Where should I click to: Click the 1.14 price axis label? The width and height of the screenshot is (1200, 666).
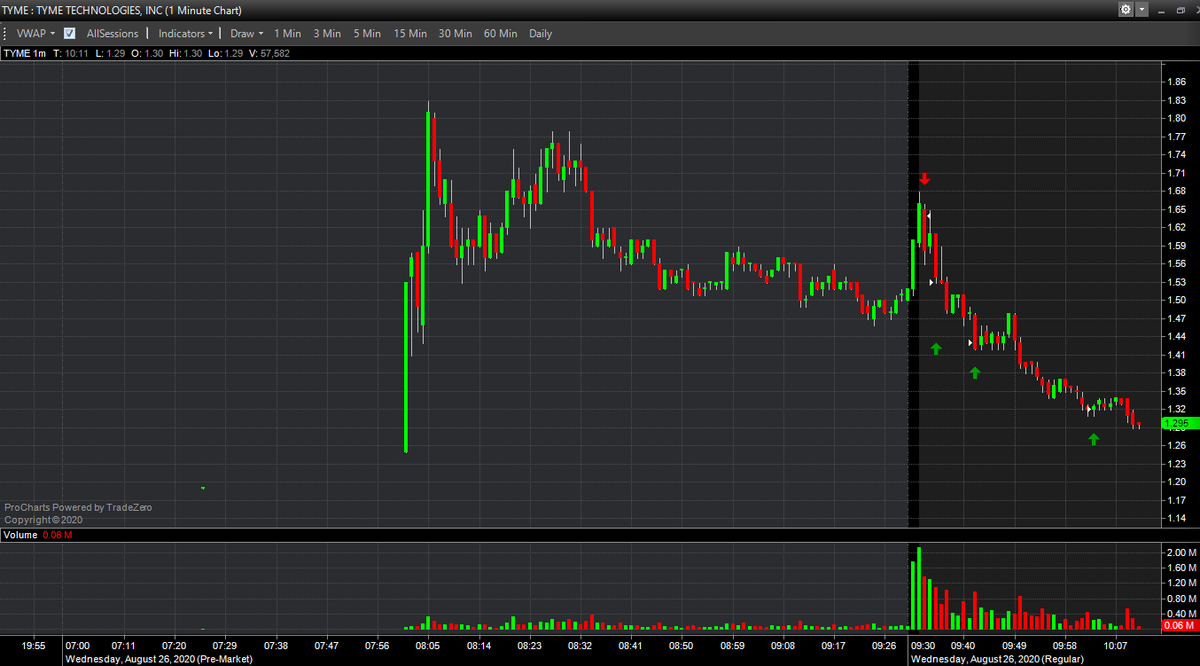1176,518
